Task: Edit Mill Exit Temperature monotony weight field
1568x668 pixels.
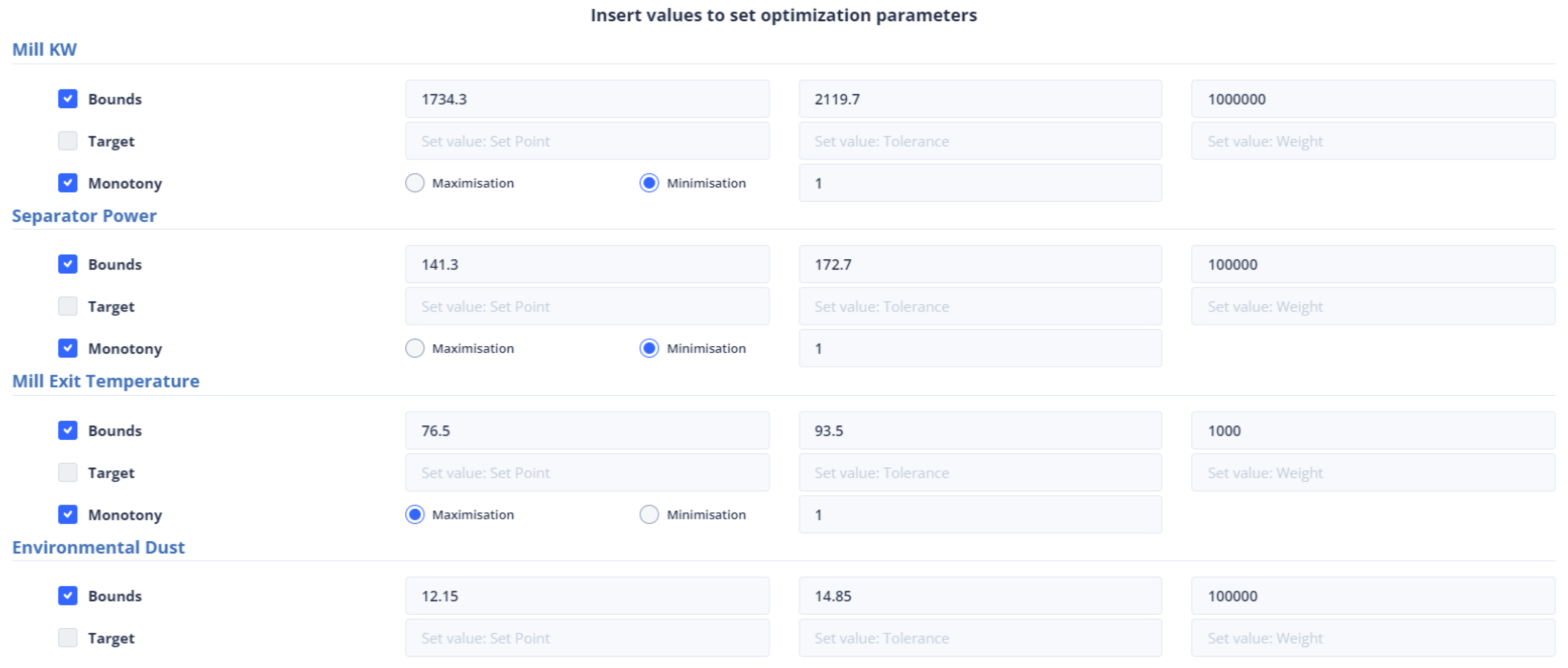Action: [x=979, y=514]
